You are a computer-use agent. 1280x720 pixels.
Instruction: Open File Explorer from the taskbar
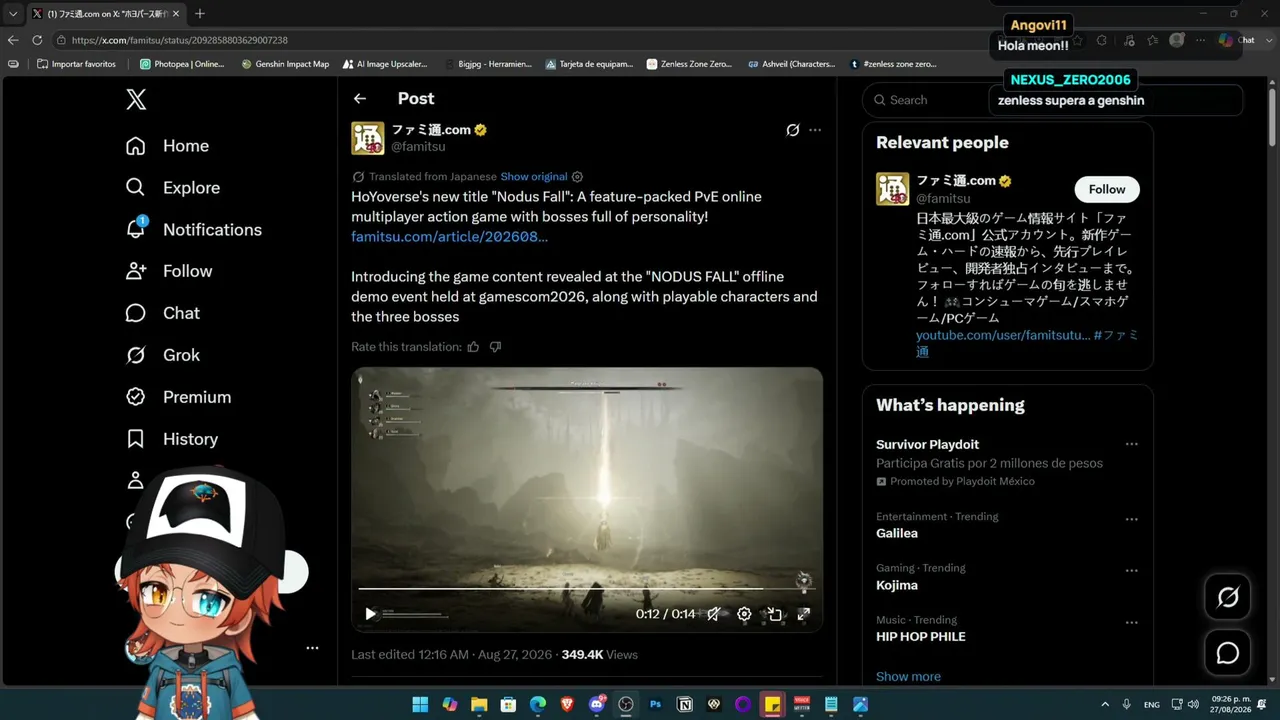click(479, 704)
